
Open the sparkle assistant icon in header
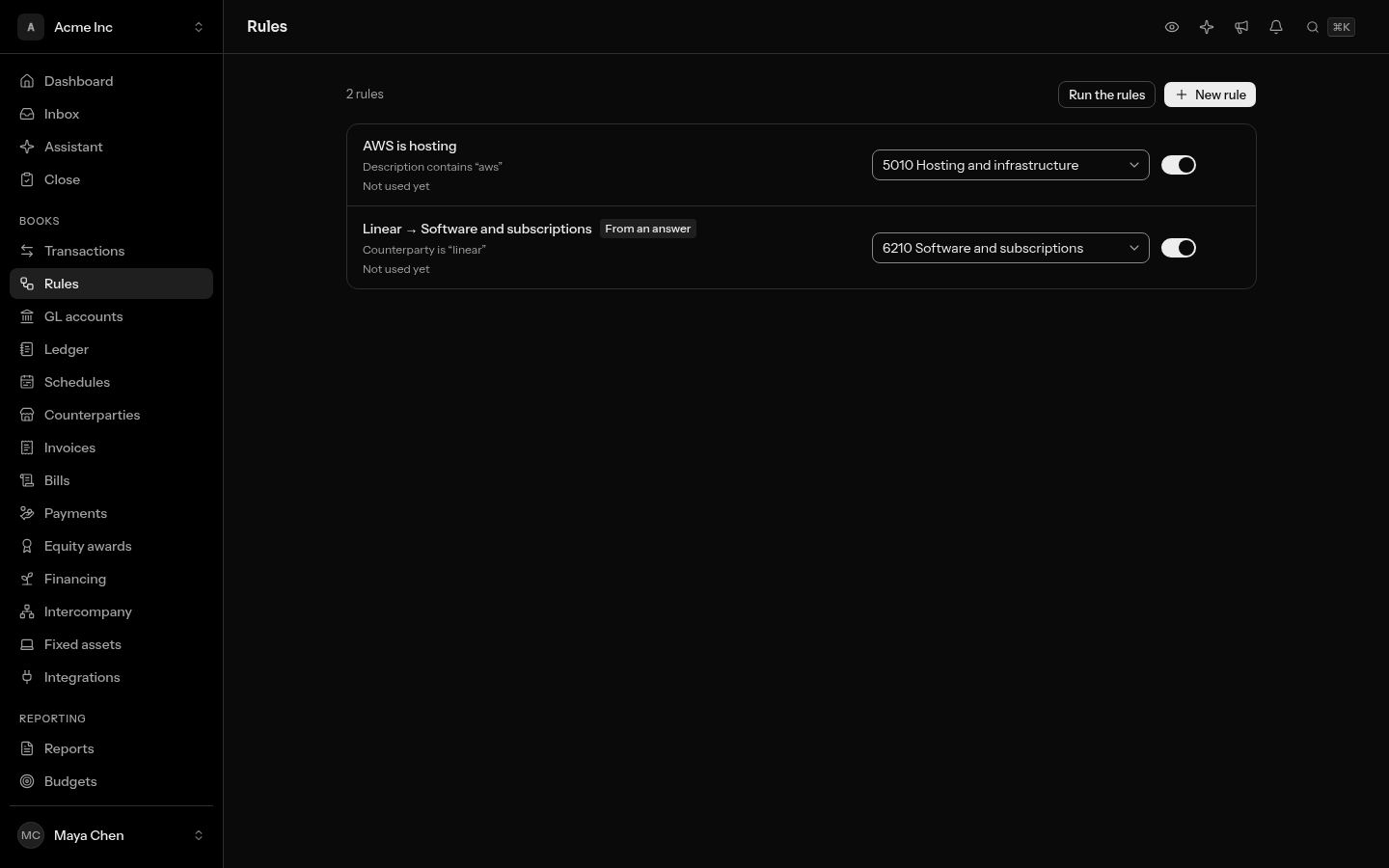1207,27
